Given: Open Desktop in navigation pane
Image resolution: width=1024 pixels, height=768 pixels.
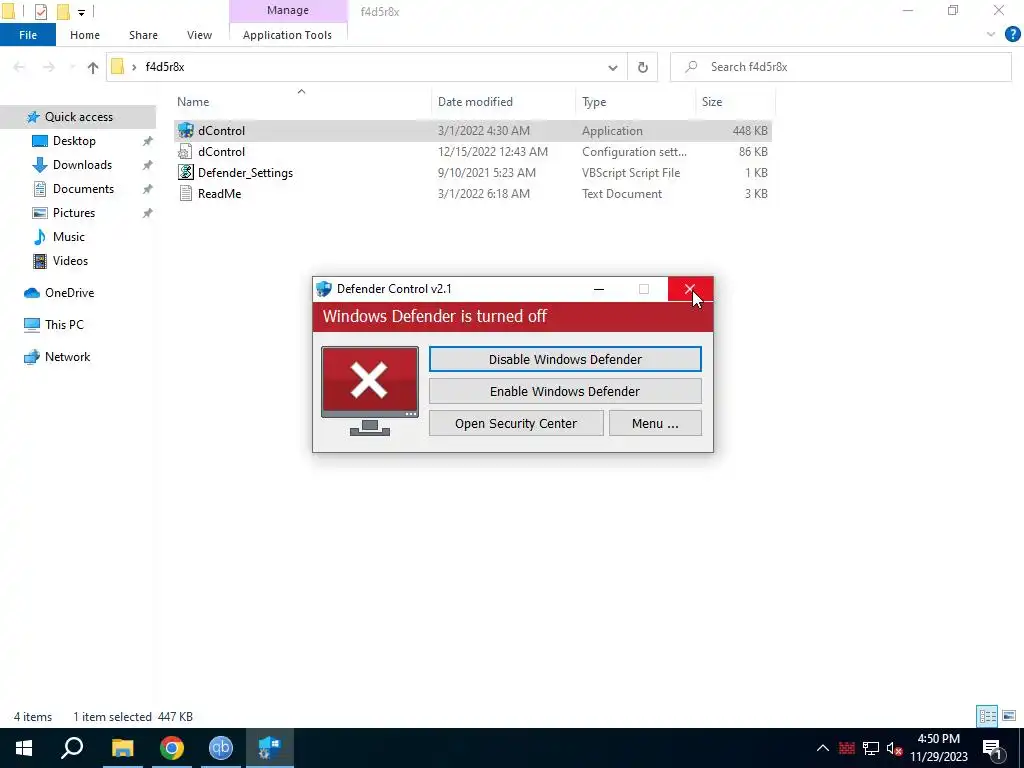Looking at the screenshot, I should coord(74,140).
